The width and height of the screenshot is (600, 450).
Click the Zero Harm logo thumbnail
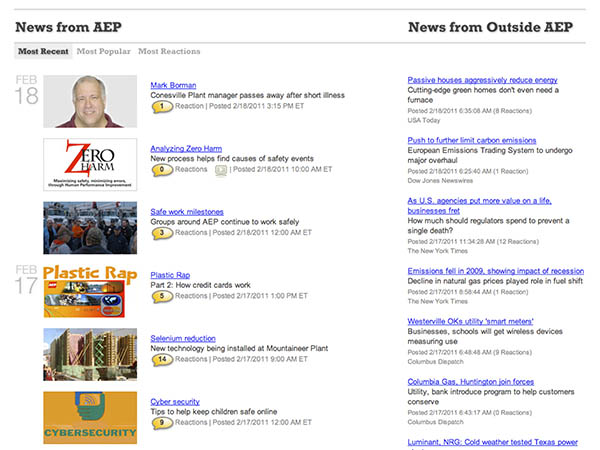click(x=90, y=165)
